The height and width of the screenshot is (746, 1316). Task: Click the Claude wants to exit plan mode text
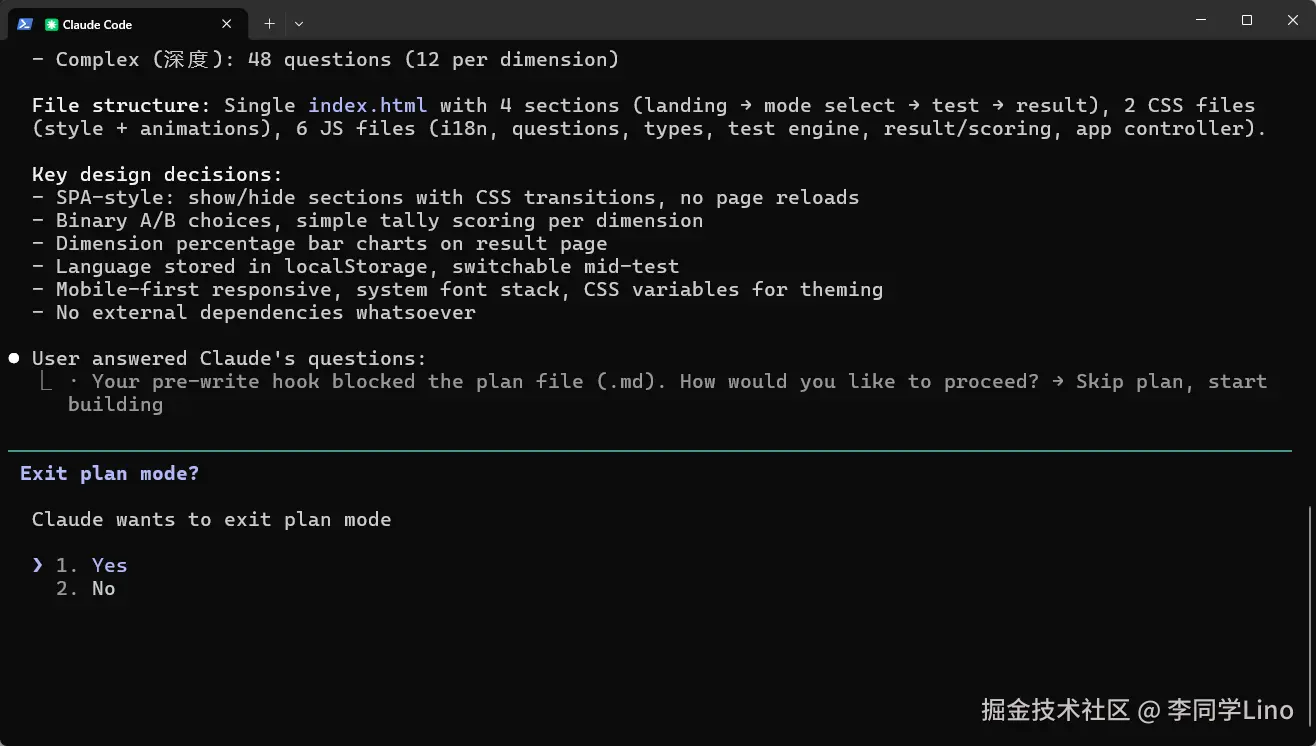(211, 519)
